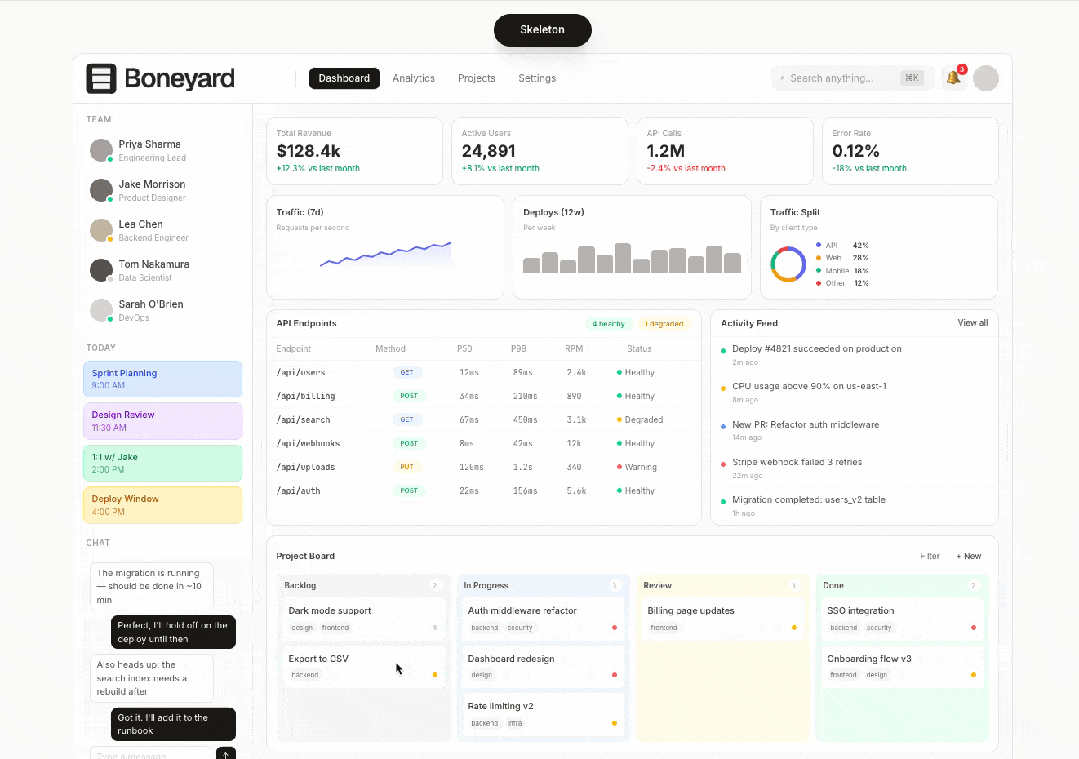Open the user profile avatar in header
This screenshot has width=1079, height=759.
(986, 78)
